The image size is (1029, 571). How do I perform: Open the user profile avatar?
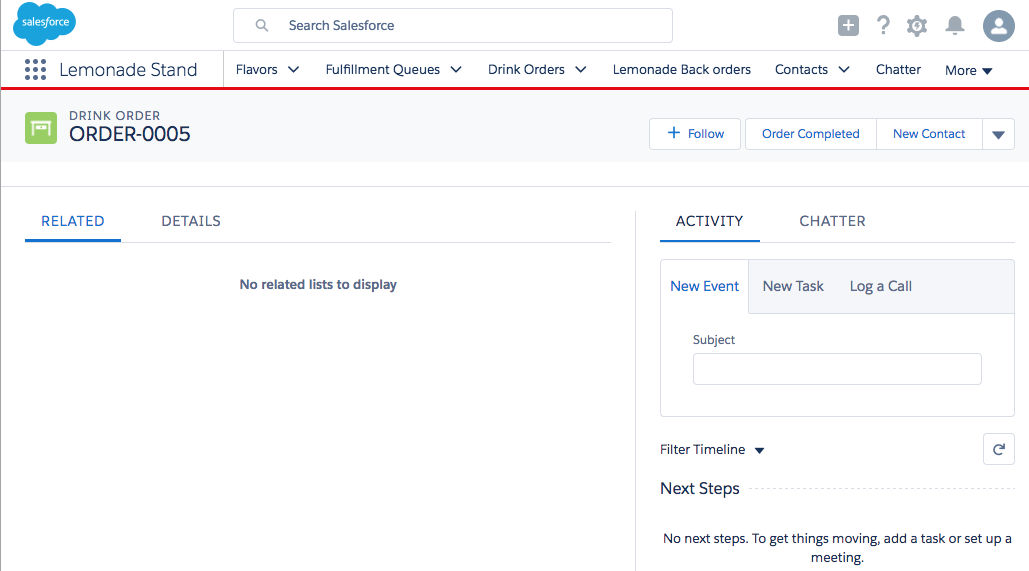pyautogui.click(x=998, y=26)
